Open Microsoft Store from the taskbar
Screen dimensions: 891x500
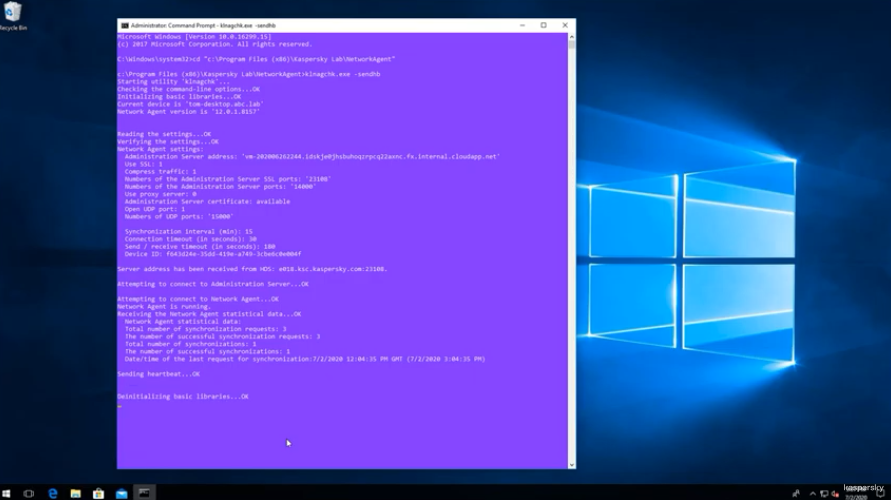click(x=98, y=493)
